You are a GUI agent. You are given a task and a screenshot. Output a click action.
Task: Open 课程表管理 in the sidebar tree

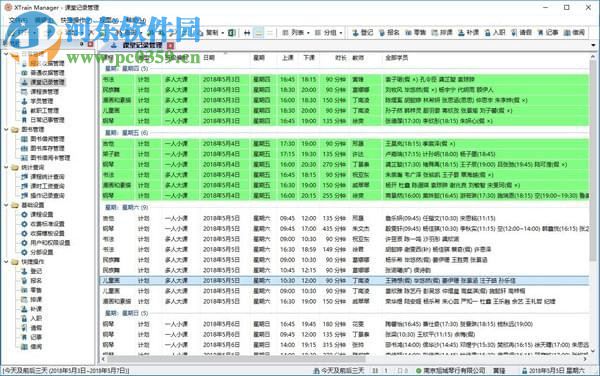[x=44, y=92]
